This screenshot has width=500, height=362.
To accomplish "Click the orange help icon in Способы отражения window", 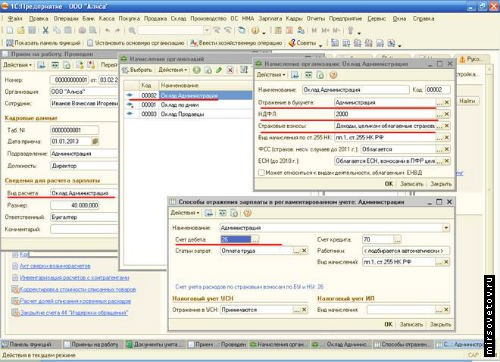I will tap(247, 213).
